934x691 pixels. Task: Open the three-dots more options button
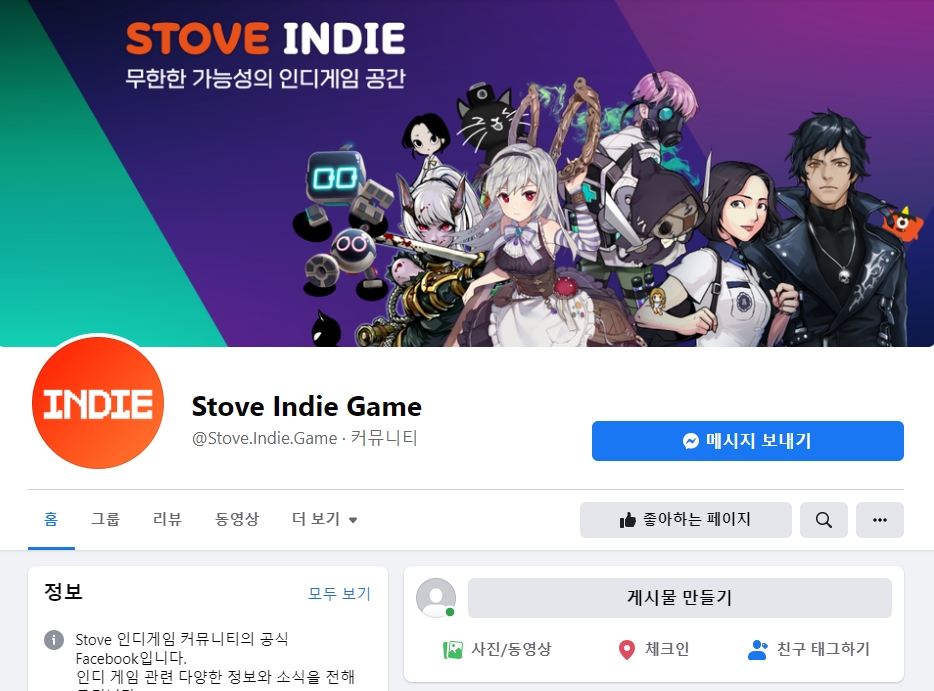coord(880,520)
